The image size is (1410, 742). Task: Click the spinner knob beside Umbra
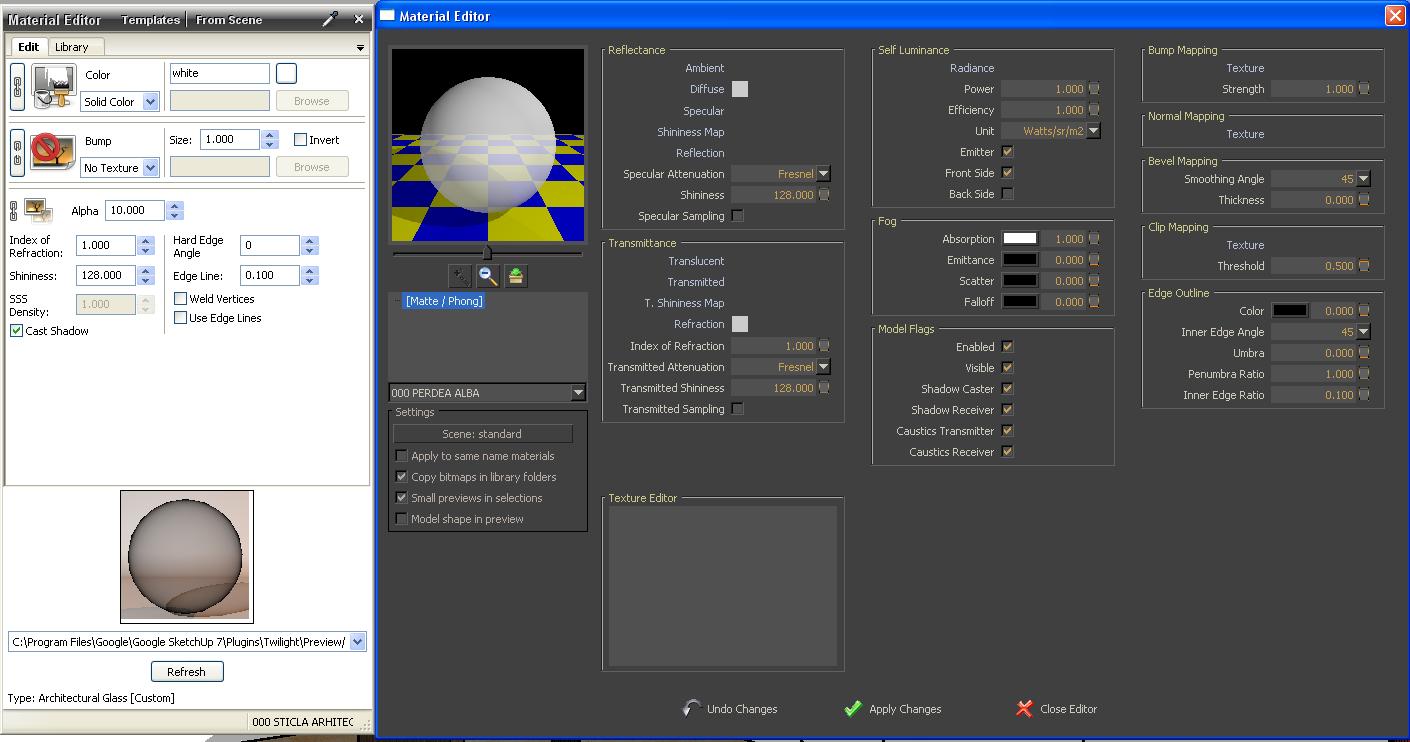1364,353
